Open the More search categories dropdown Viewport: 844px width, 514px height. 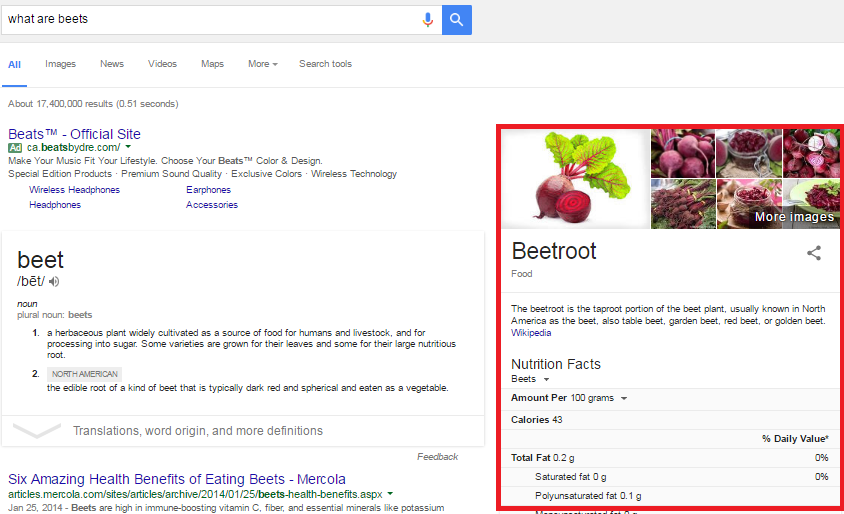(x=263, y=64)
